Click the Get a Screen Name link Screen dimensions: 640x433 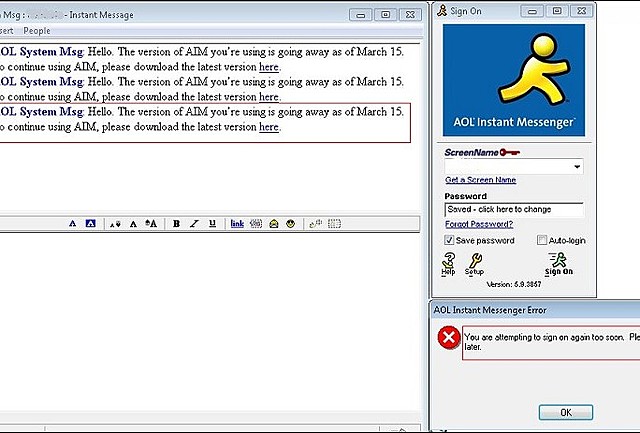(x=481, y=180)
